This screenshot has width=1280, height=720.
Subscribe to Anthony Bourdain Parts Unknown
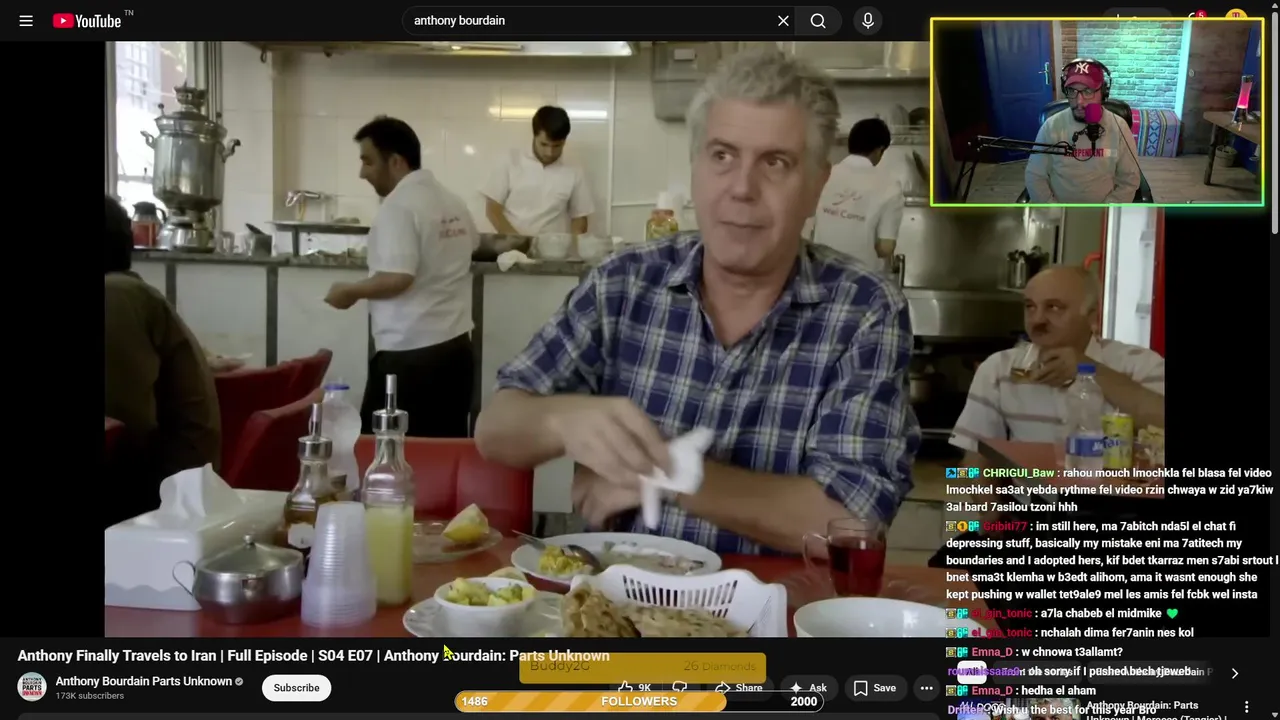tap(296, 688)
